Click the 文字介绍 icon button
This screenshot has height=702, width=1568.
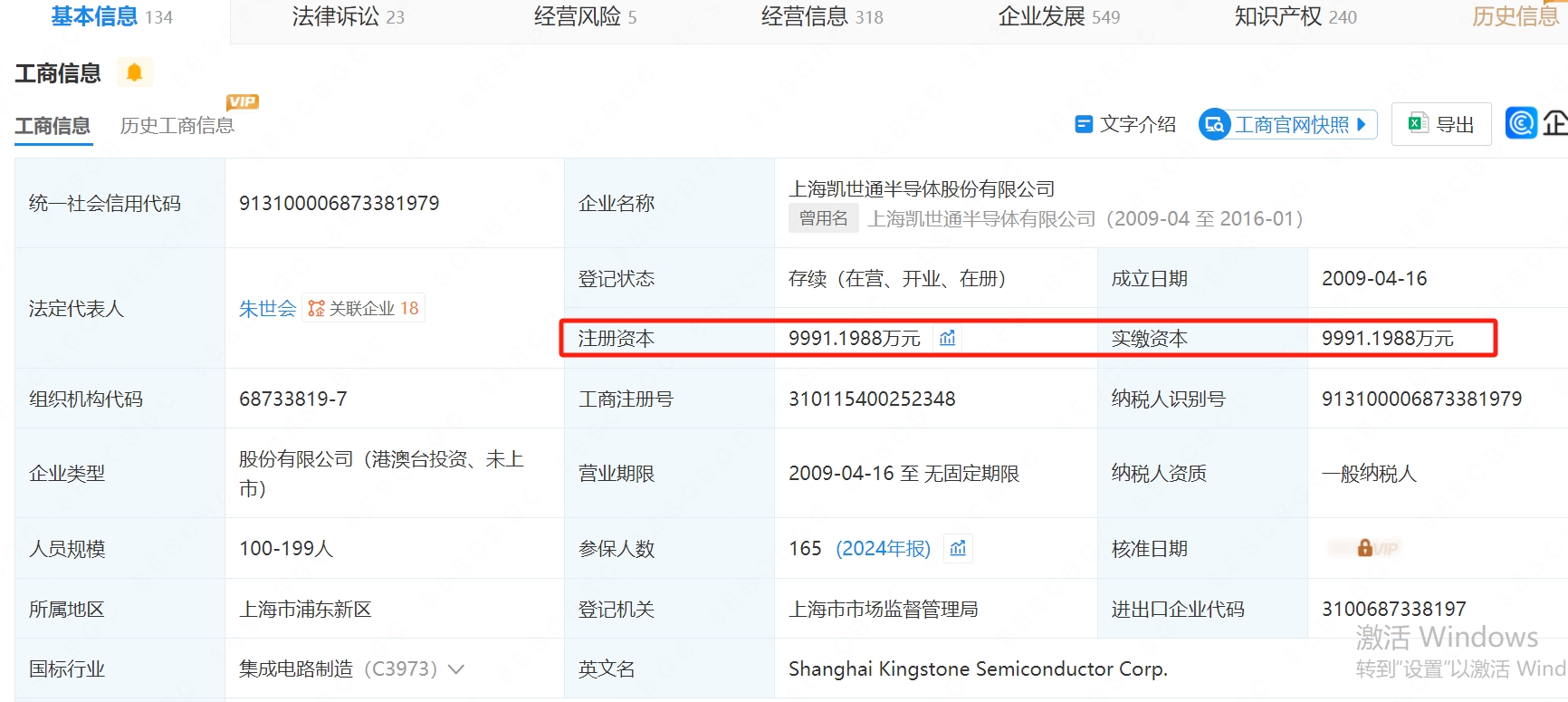1083,124
